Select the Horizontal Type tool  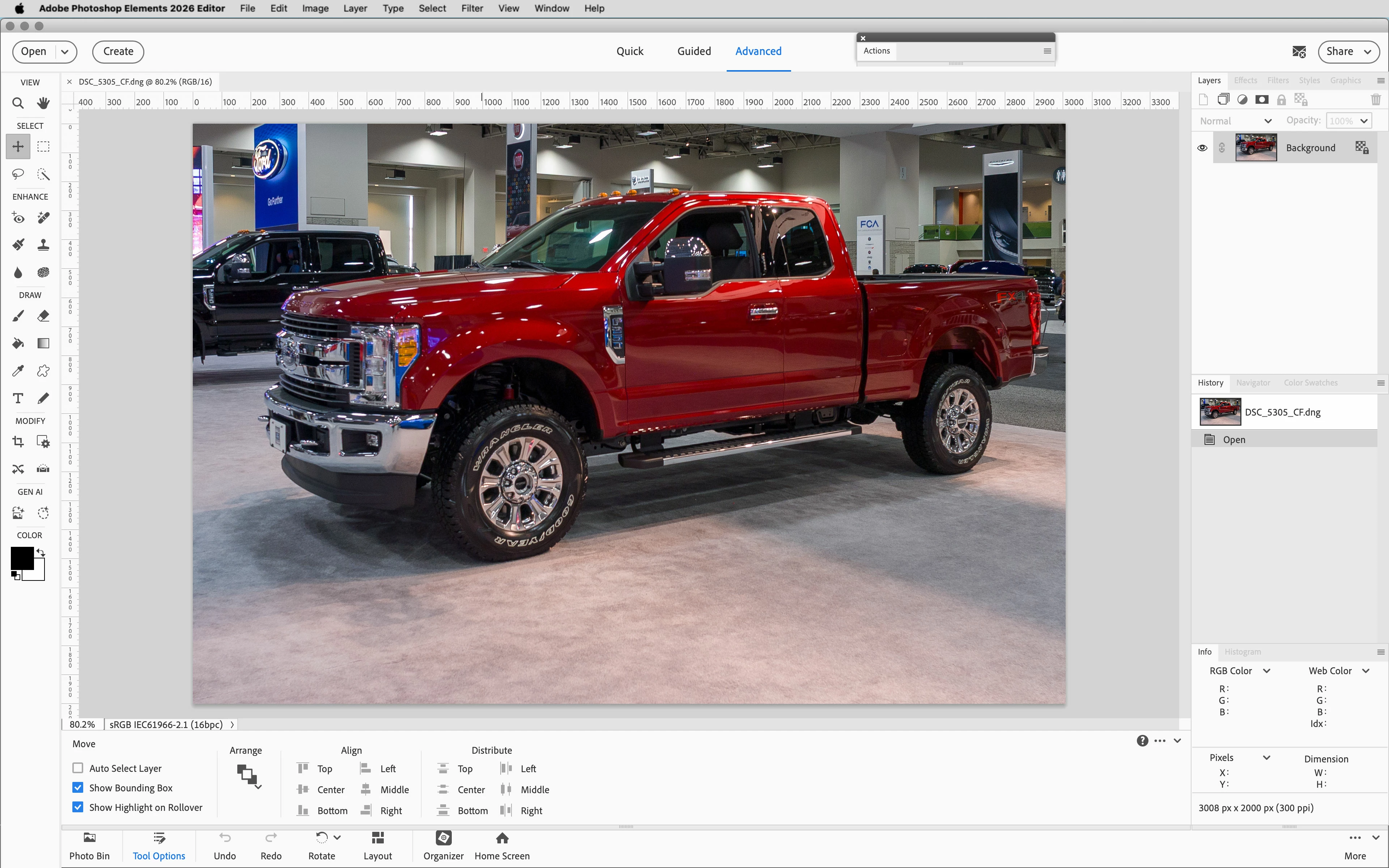(x=18, y=399)
